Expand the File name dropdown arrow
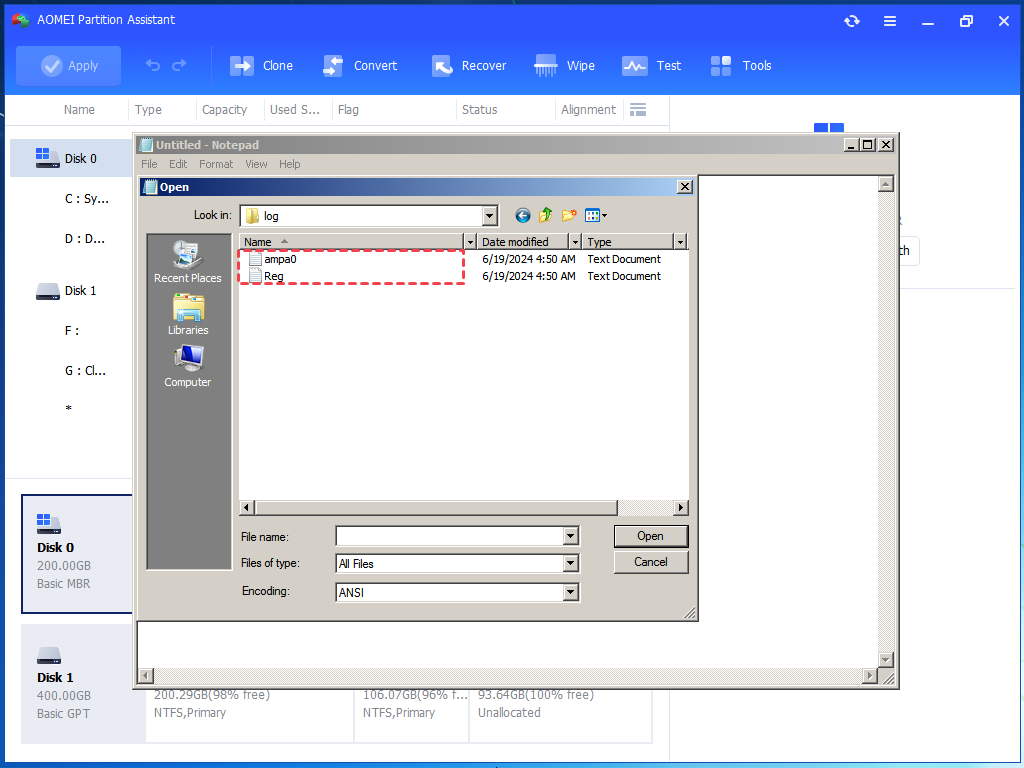1024x768 pixels. 571,536
